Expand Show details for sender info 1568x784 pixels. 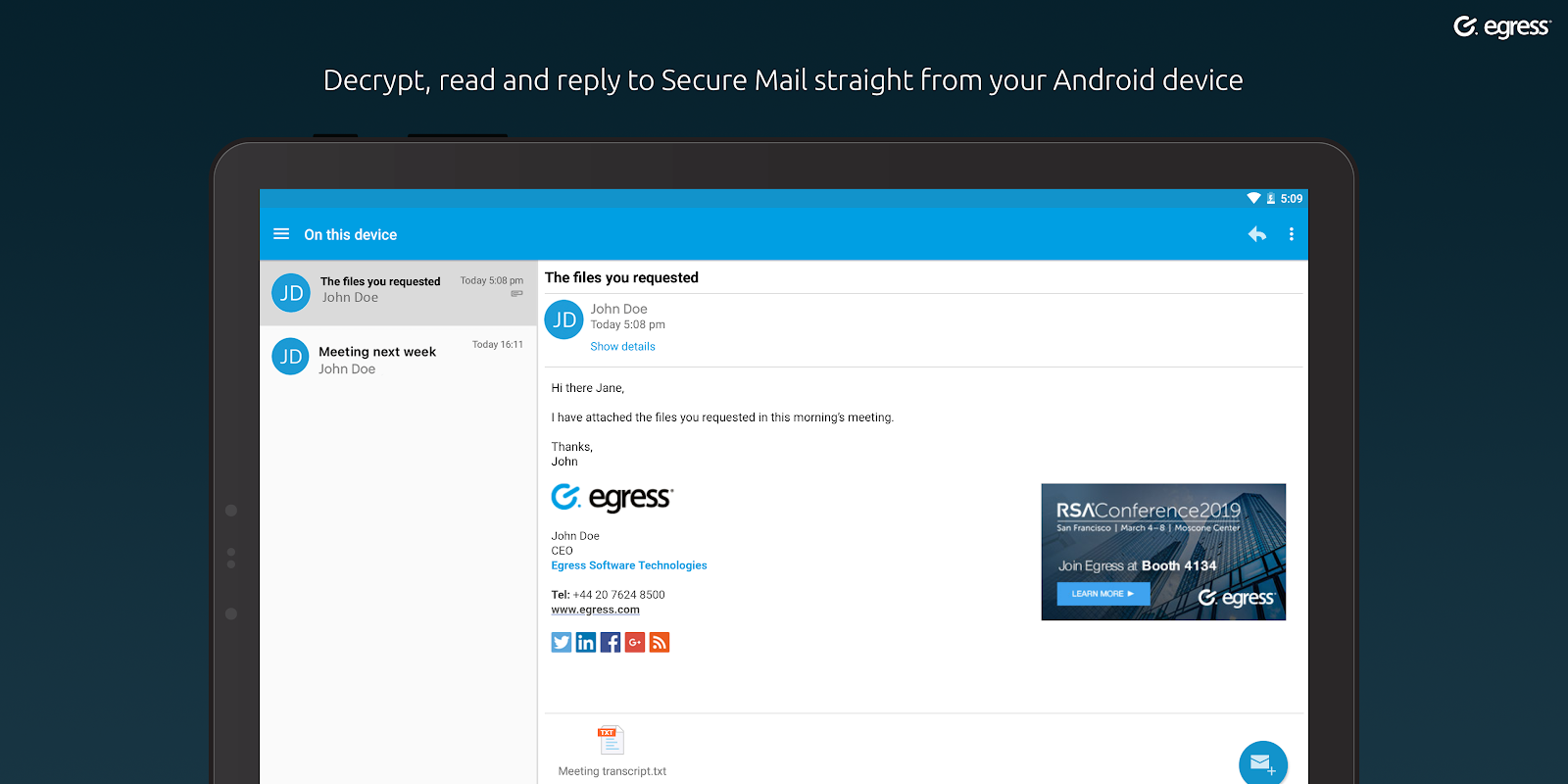click(622, 347)
